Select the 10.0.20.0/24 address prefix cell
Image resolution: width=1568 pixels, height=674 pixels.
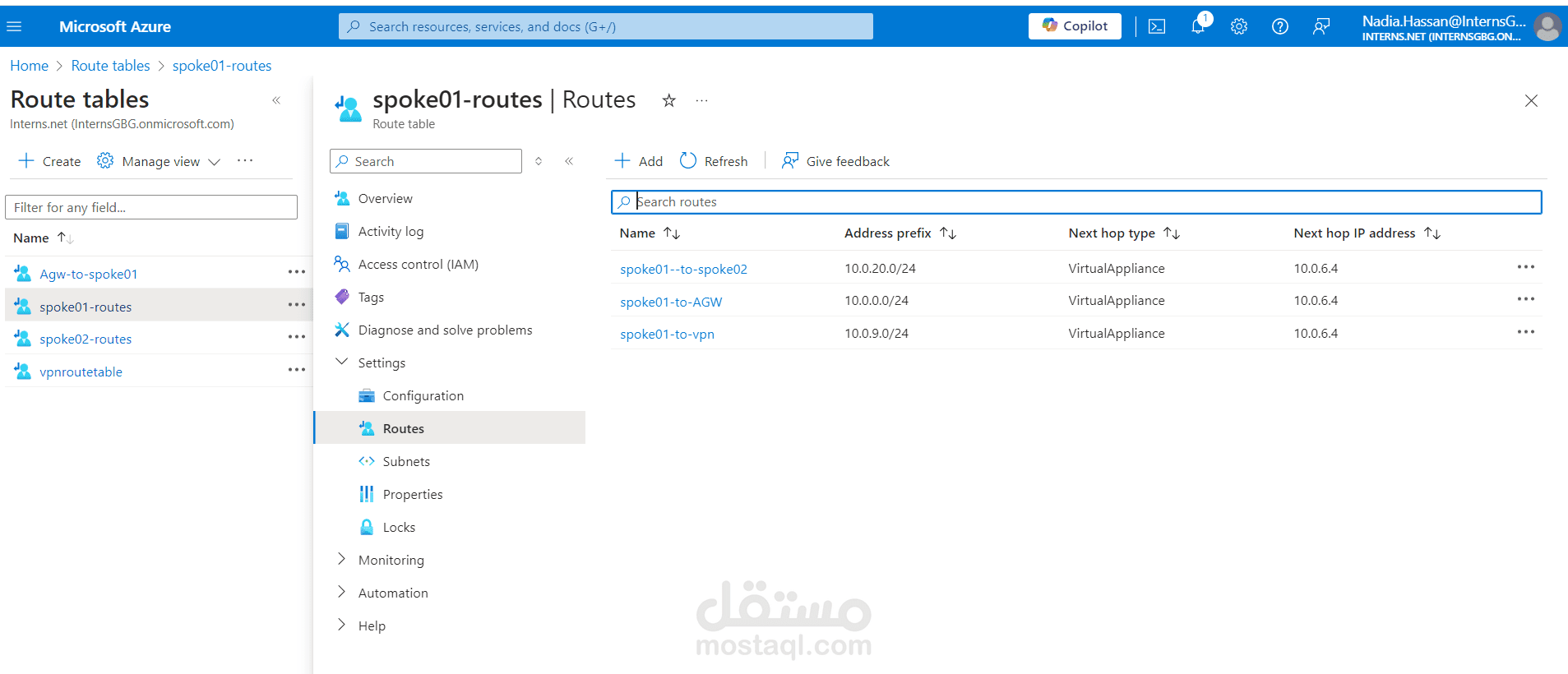click(880, 268)
